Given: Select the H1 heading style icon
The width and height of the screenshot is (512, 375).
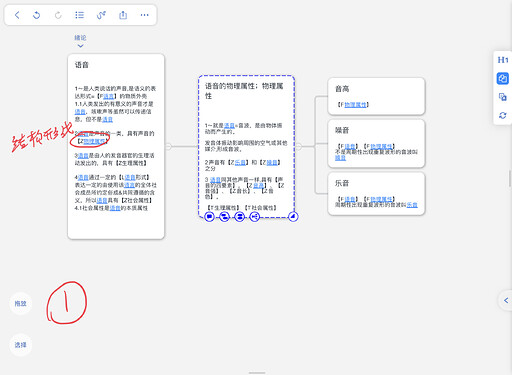Looking at the screenshot, I should pos(503,60).
